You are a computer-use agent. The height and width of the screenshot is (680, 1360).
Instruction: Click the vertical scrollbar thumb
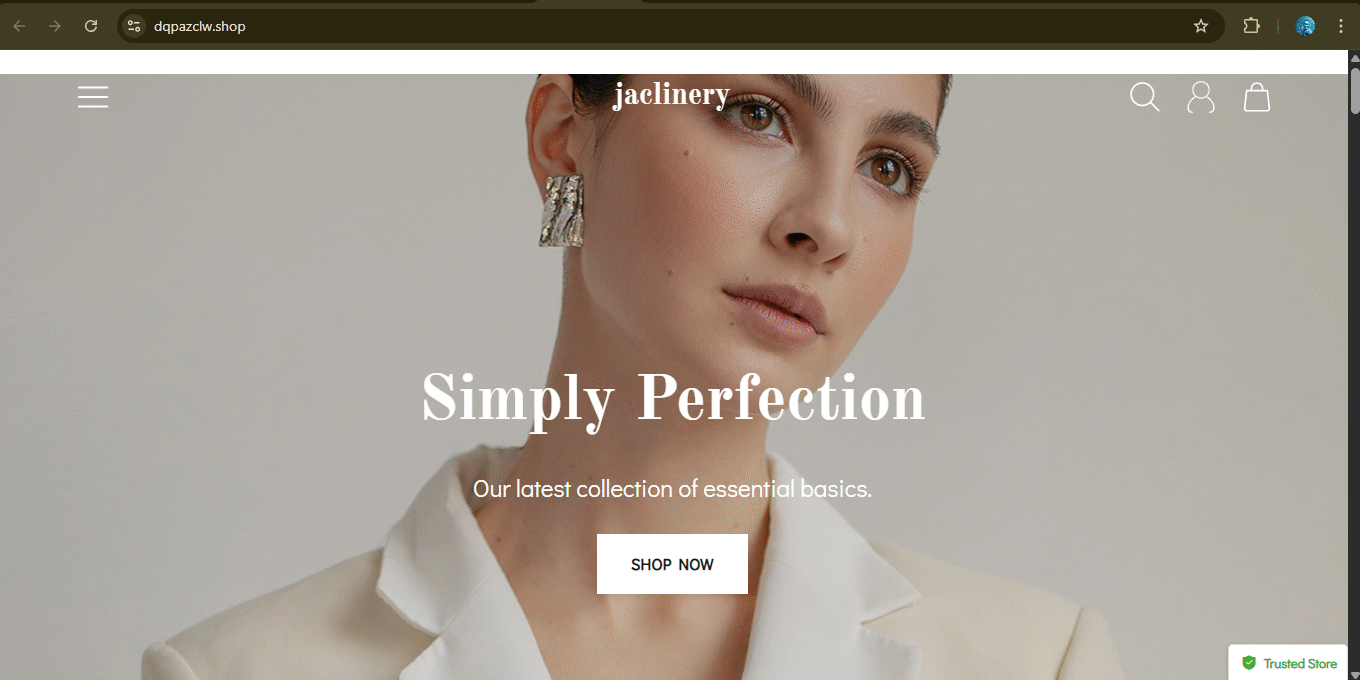point(1355,90)
